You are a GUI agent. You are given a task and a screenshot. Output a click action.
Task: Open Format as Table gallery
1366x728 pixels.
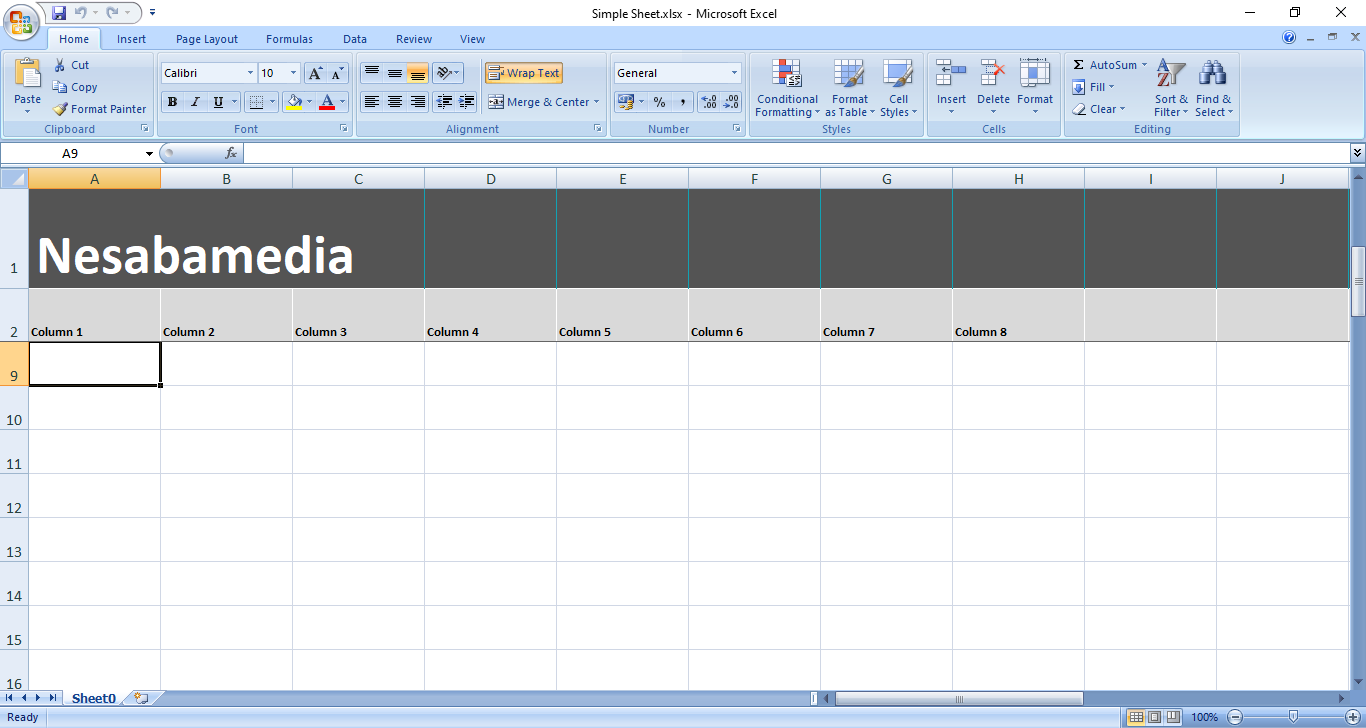tap(849, 88)
